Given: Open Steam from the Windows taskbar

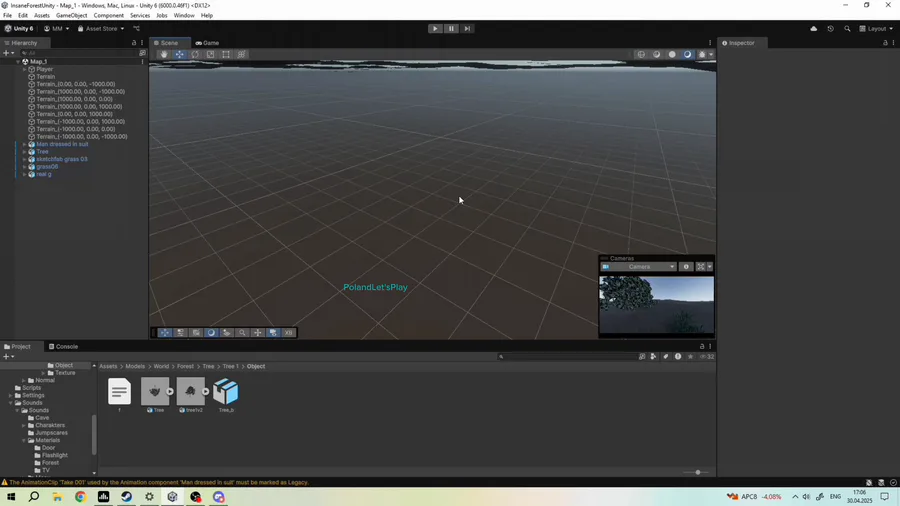Looking at the screenshot, I should coord(126,497).
